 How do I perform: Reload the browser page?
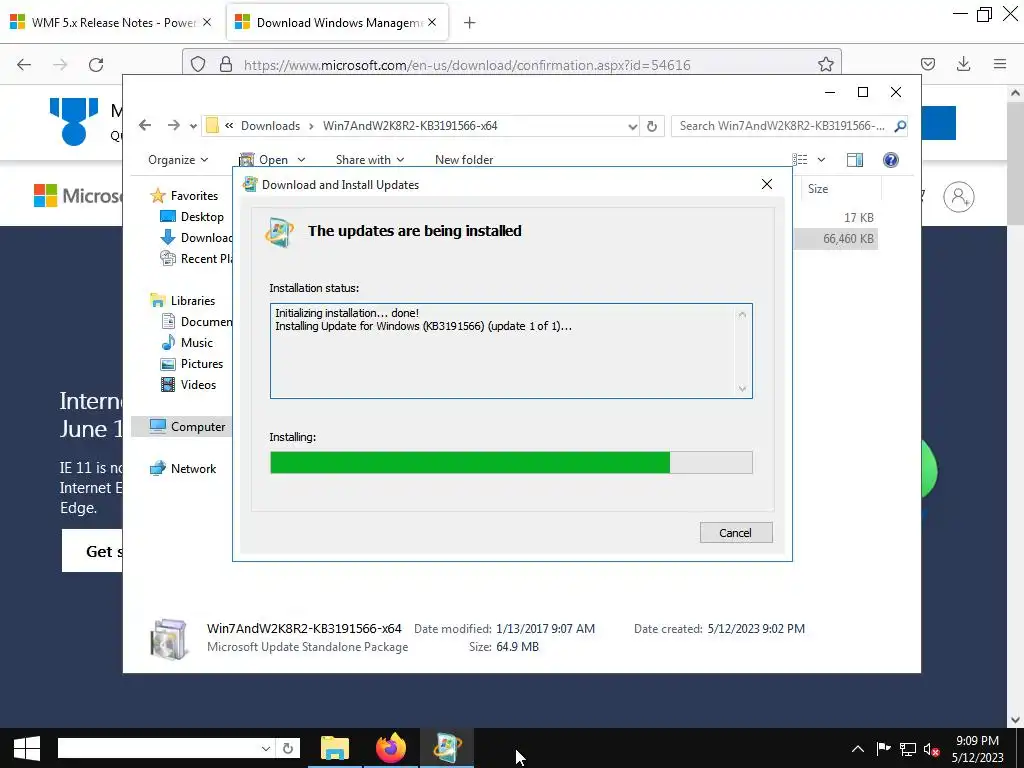[96, 65]
